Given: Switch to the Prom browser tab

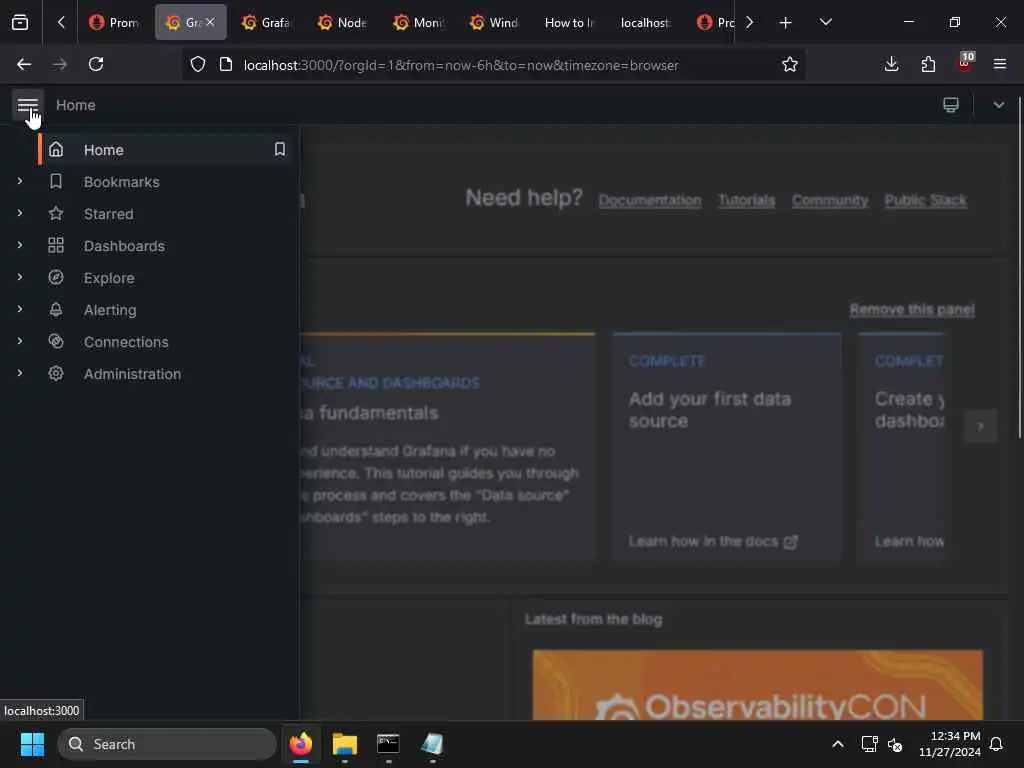Looking at the screenshot, I should [x=114, y=22].
